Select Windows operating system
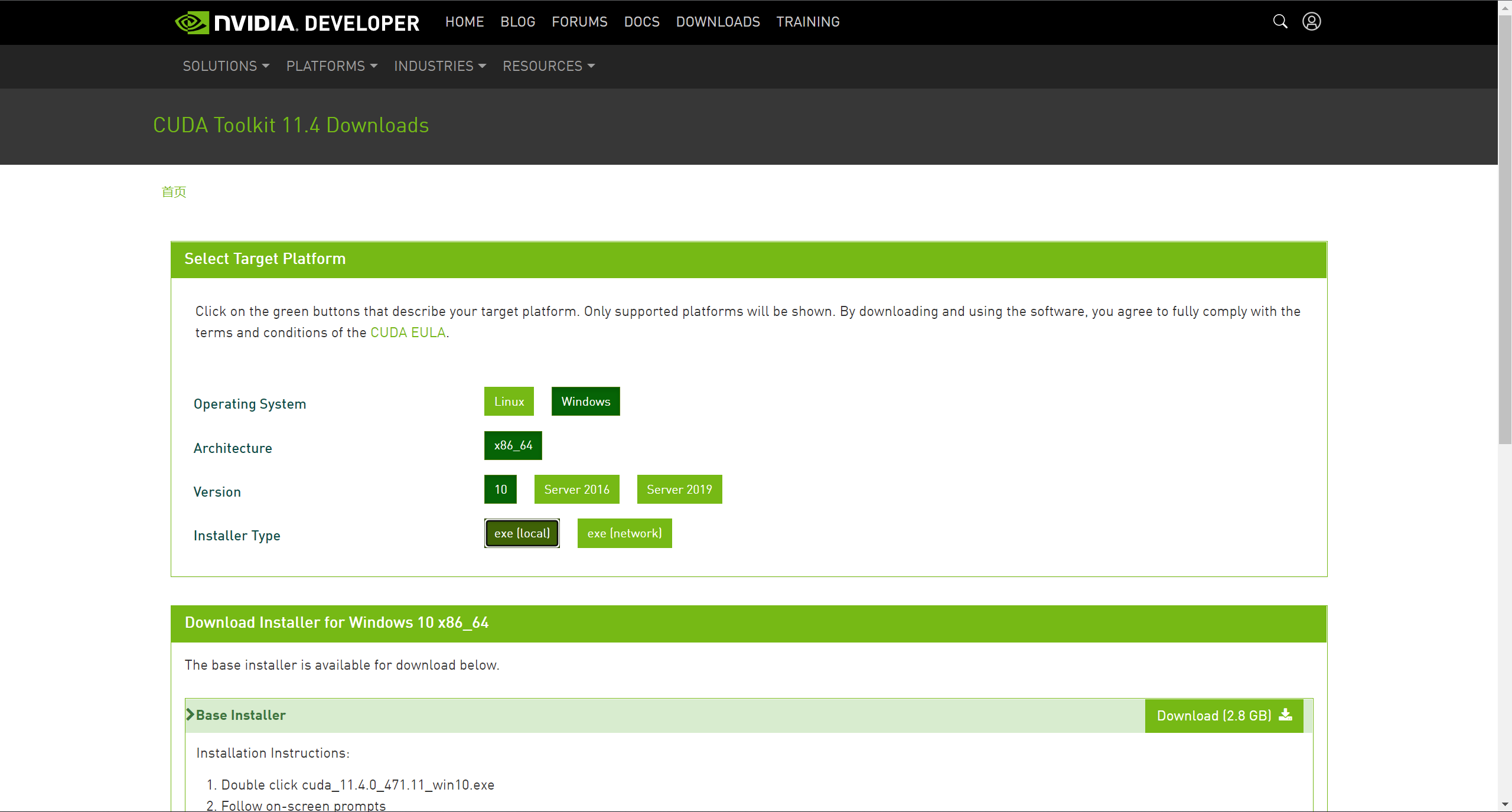1512x812 pixels. tap(585, 402)
